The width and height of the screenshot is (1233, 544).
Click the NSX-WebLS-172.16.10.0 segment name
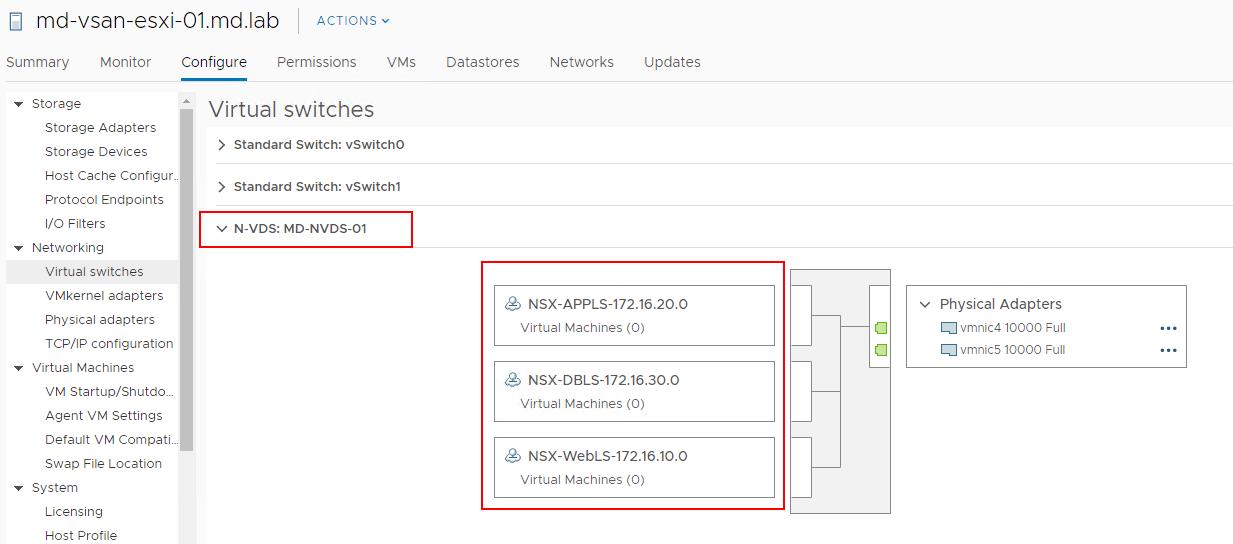[608, 456]
